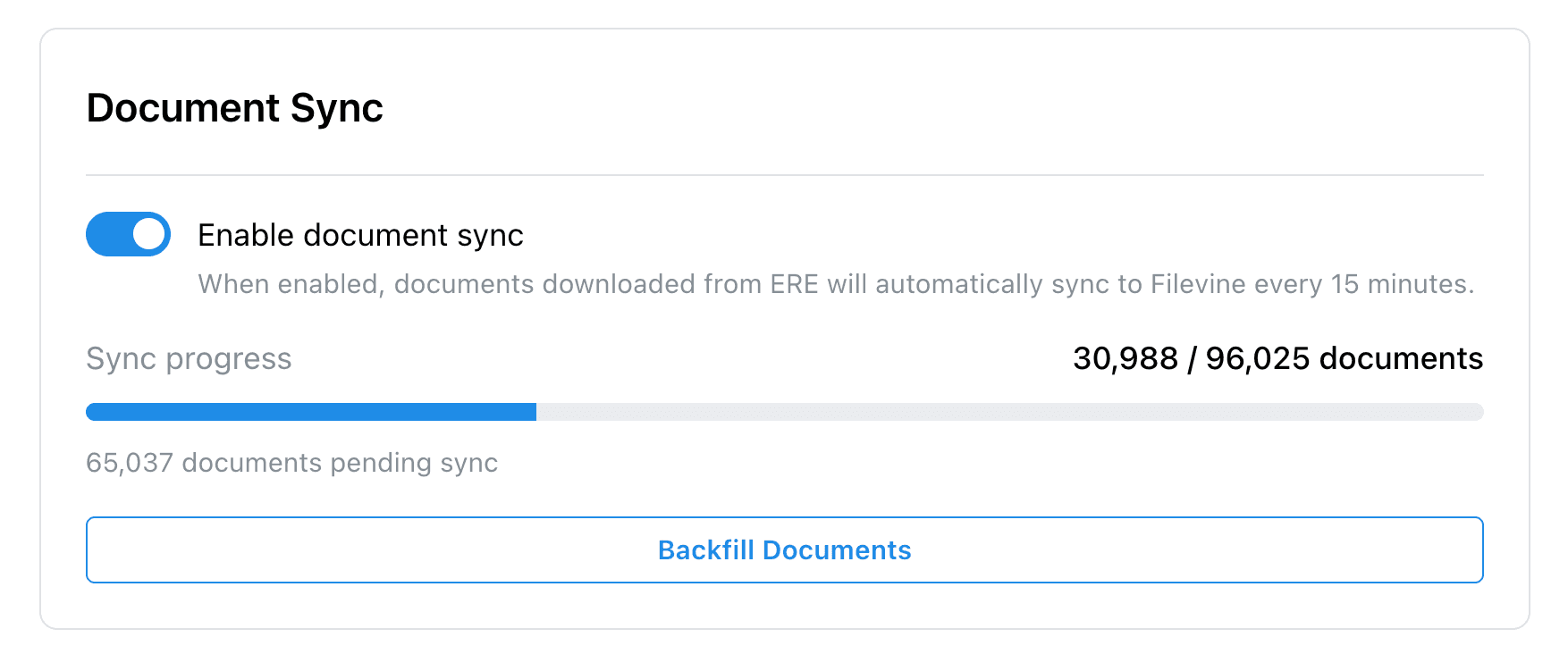The width and height of the screenshot is (1568, 654).
Task: Click the divider line under Document Sync heading
Action: [x=784, y=175]
